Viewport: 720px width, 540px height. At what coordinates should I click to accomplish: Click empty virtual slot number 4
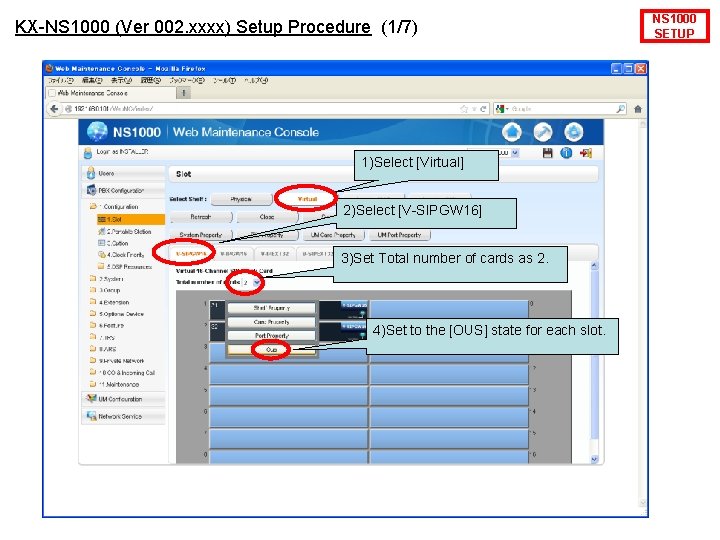click(288, 374)
